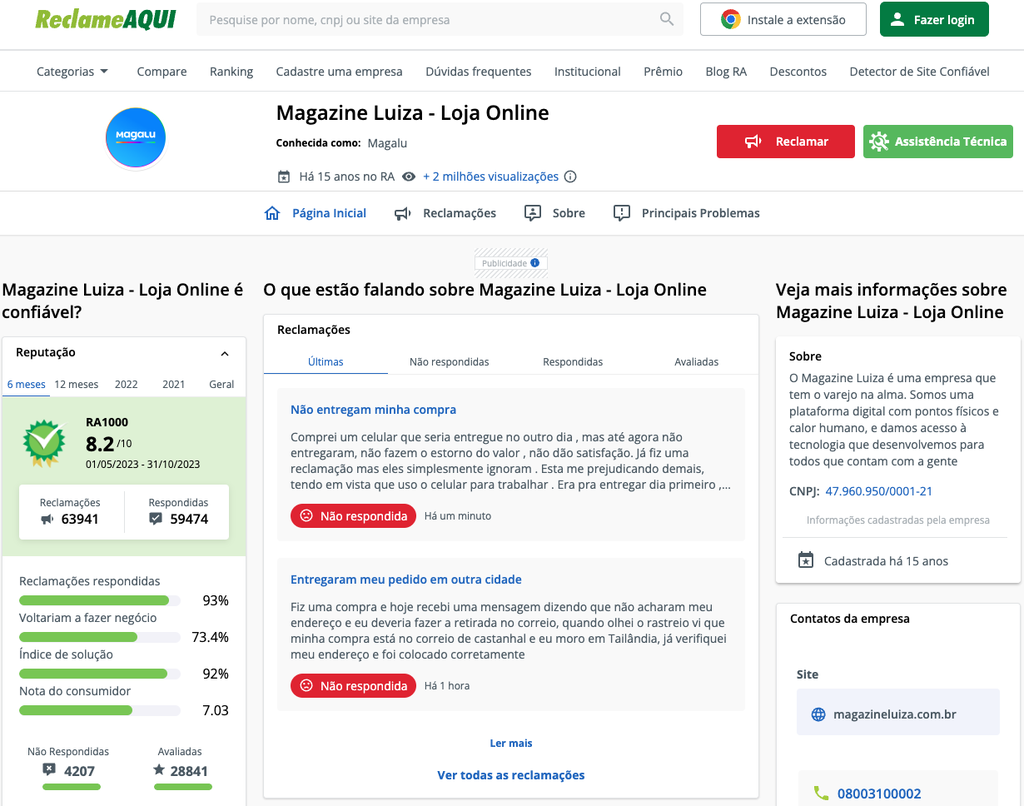The width and height of the screenshot is (1024, 806).
Task: Click the Principais Problemas alert icon
Action: (x=622, y=214)
